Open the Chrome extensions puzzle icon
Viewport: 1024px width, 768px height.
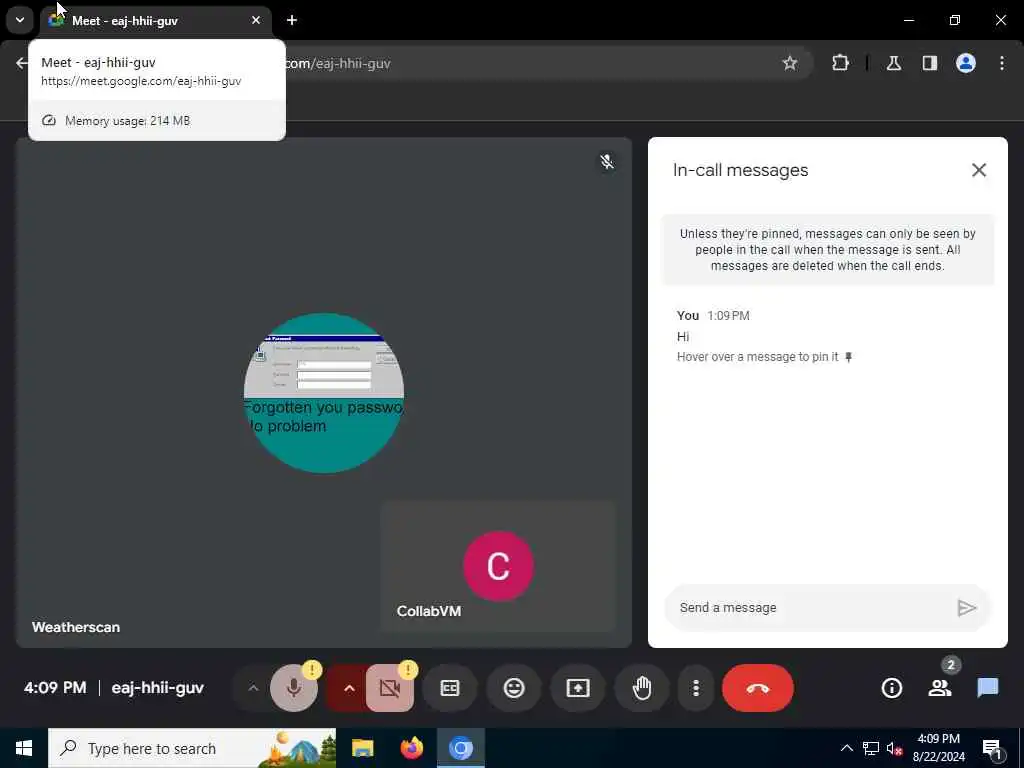click(840, 63)
